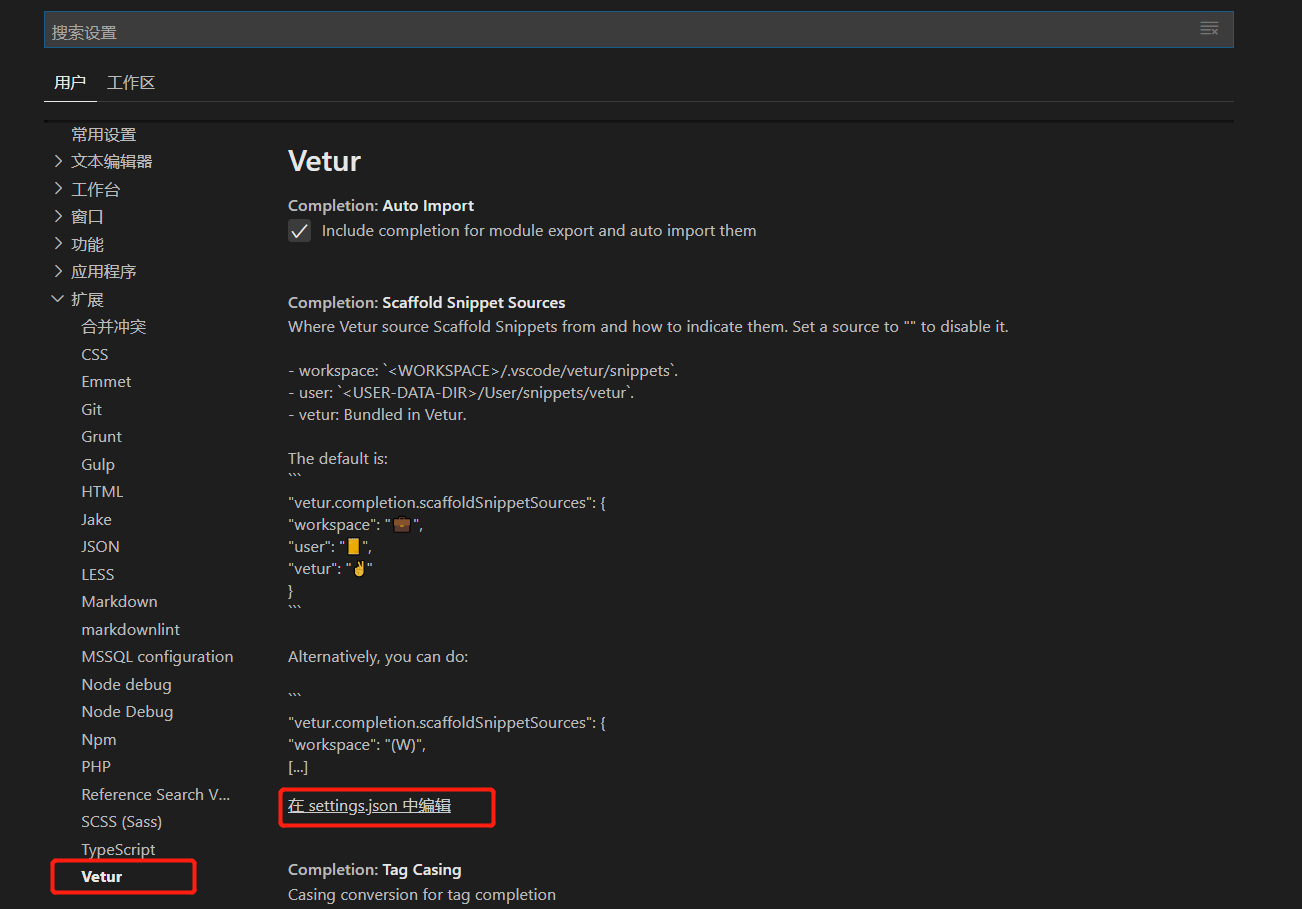Screen dimensions: 1302x909
Task: Click 'Include completion for module export' description
Action: click(x=539, y=230)
